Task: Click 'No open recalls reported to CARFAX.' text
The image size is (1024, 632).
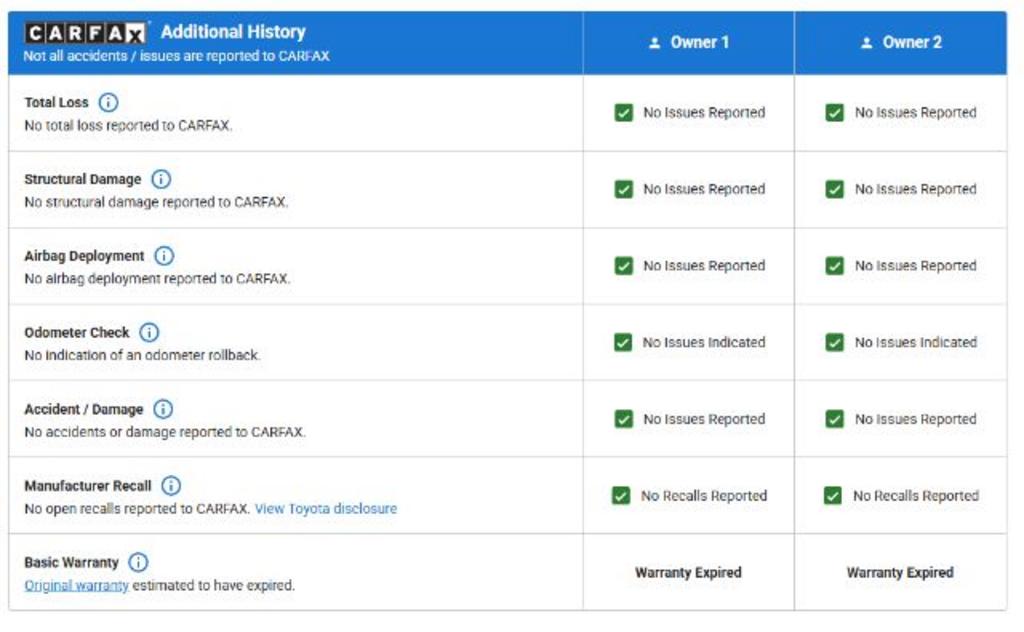Action: [137, 509]
